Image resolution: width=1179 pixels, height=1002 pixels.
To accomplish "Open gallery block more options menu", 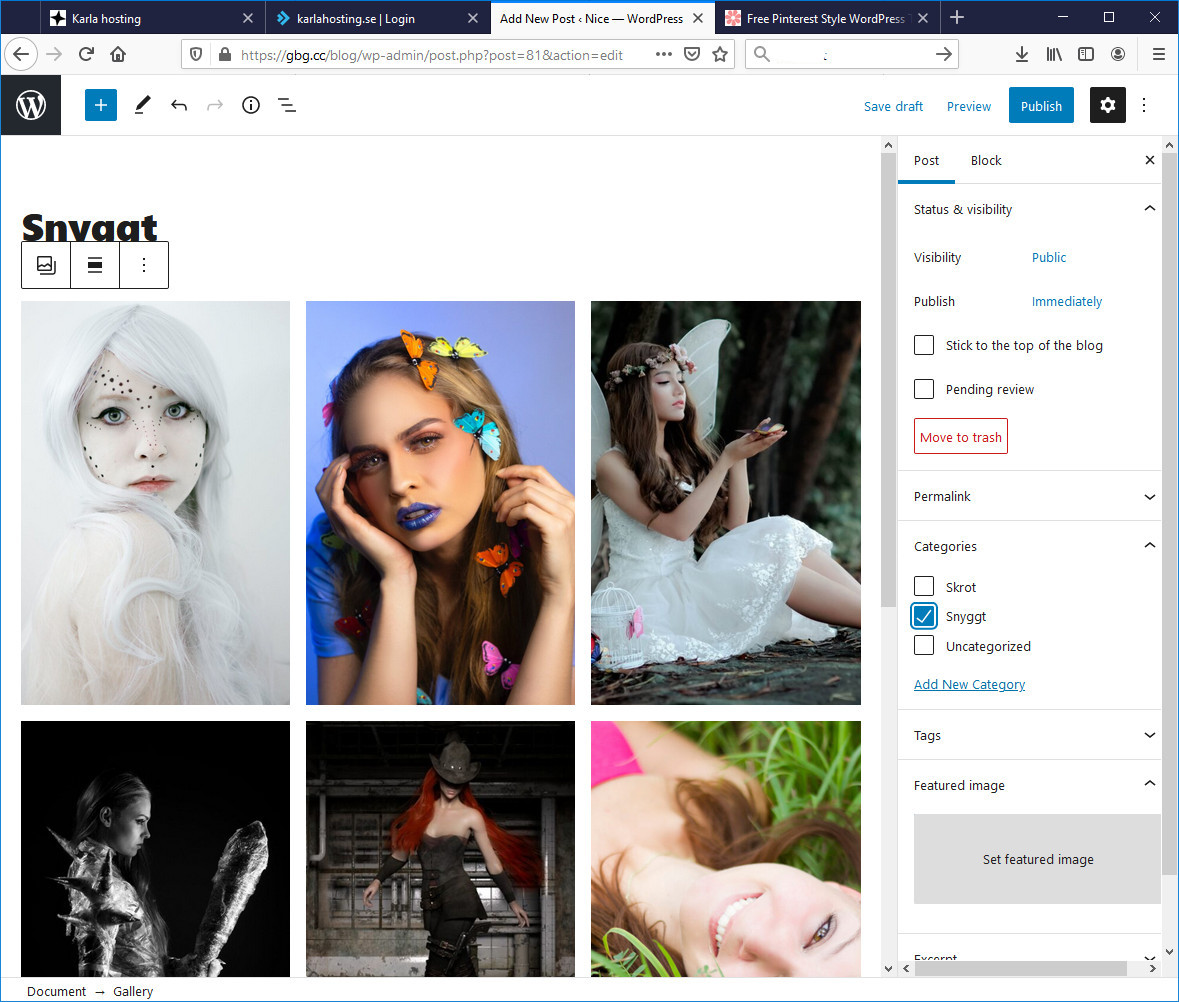I will pos(144,265).
